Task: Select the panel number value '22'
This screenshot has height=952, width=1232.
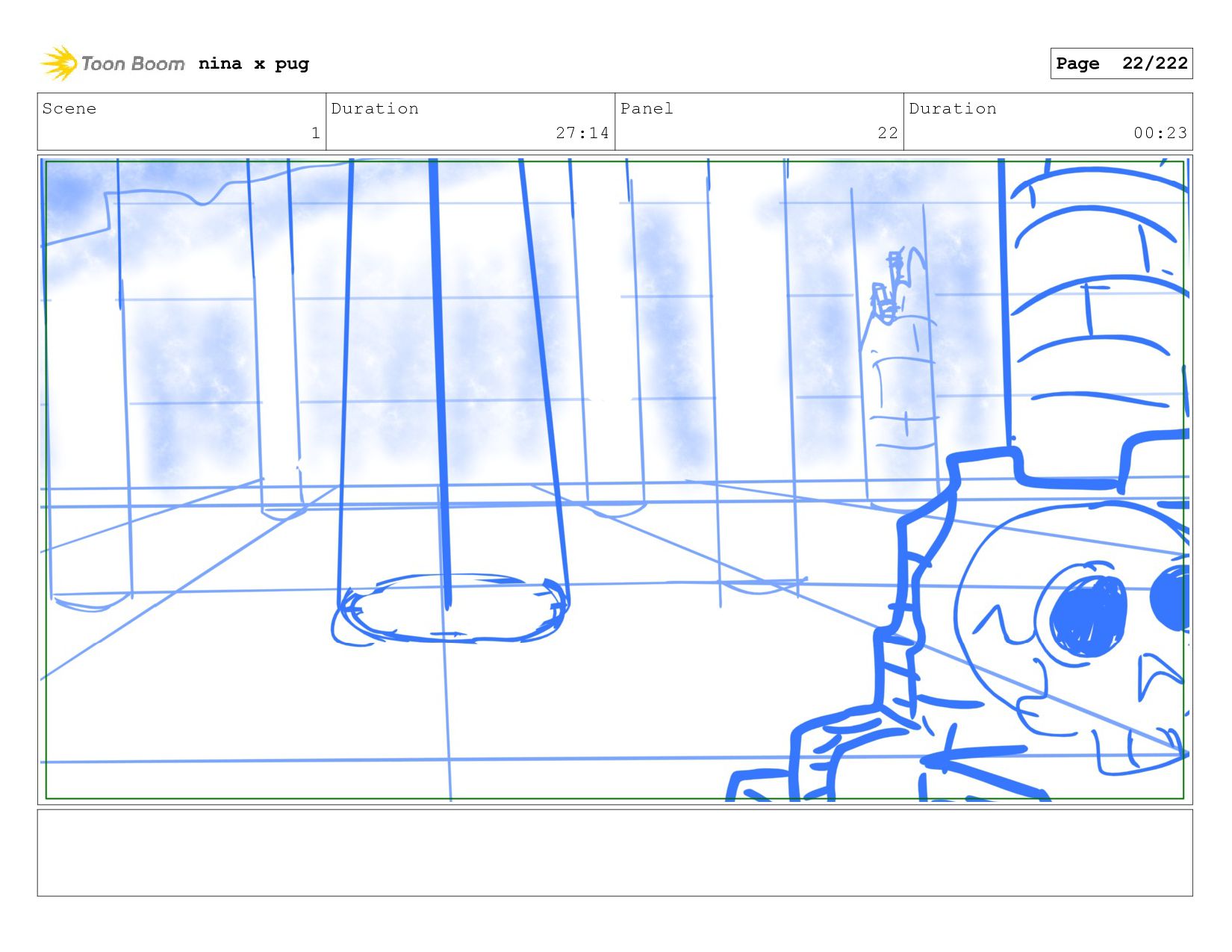Action: tap(888, 133)
